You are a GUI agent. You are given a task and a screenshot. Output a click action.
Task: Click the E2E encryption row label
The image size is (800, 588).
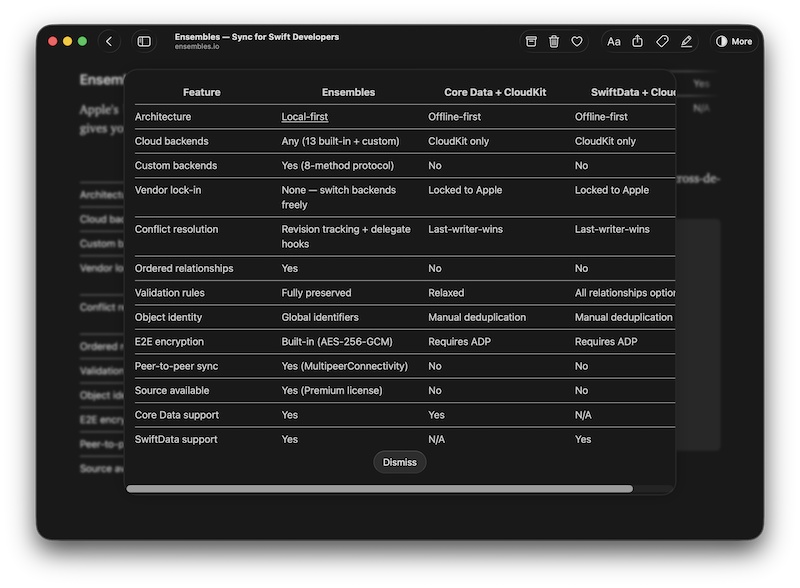pyautogui.click(x=169, y=342)
